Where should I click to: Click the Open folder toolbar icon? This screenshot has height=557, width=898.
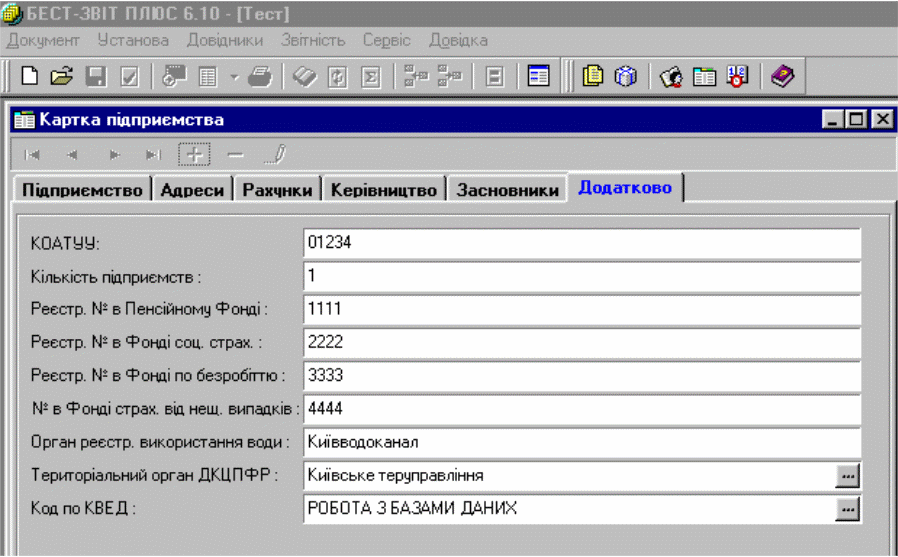click(x=62, y=77)
